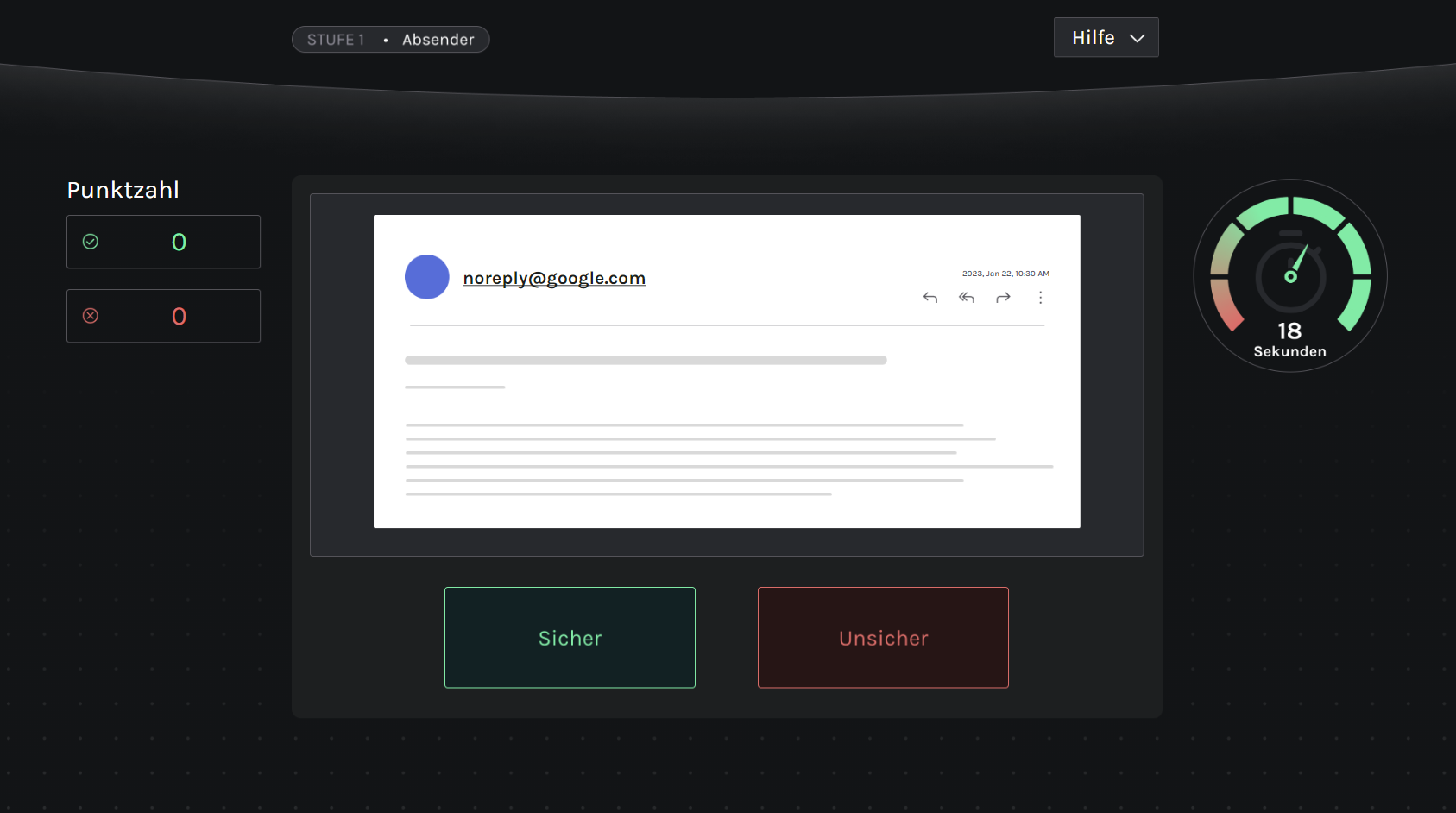Viewport: 1456px width, 813px height.
Task: Click the email timestamp 2023, Jan 22
Action: point(1005,273)
